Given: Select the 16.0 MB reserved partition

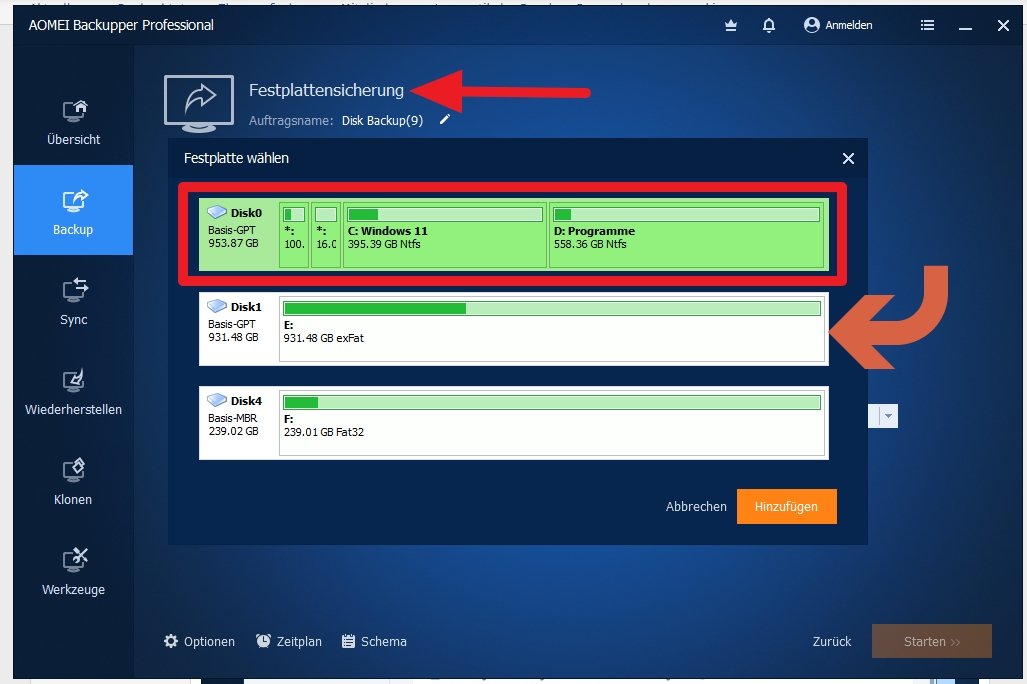Looking at the screenshot, I should 326,235.
